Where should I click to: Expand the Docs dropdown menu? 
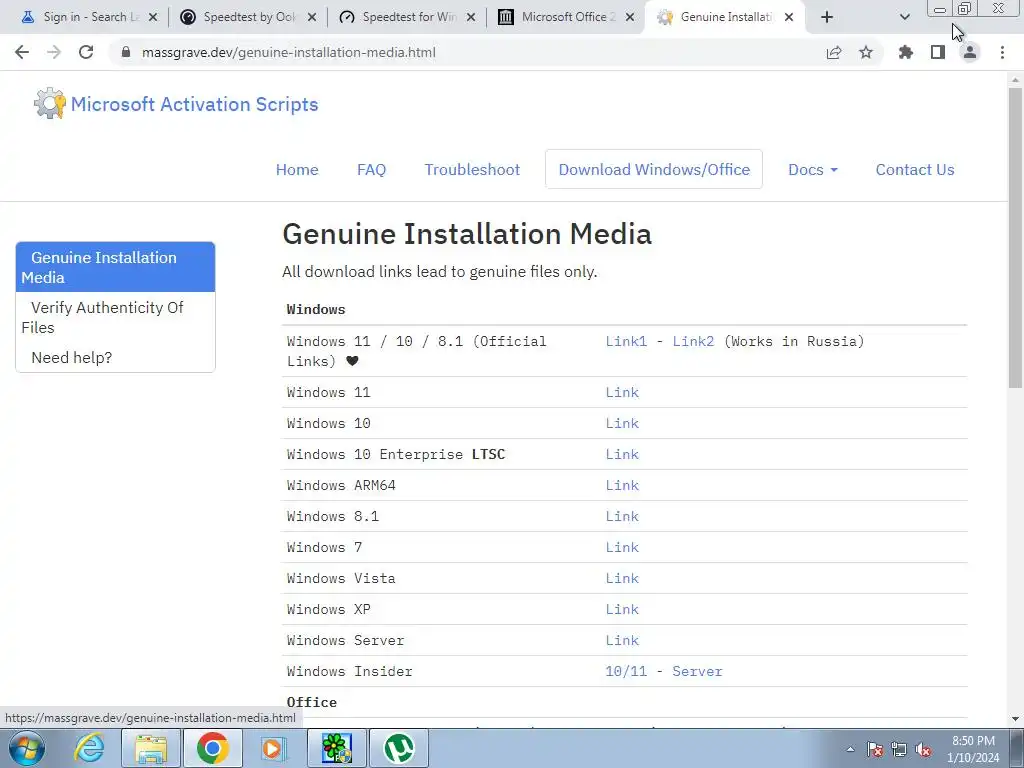point(812,169)
